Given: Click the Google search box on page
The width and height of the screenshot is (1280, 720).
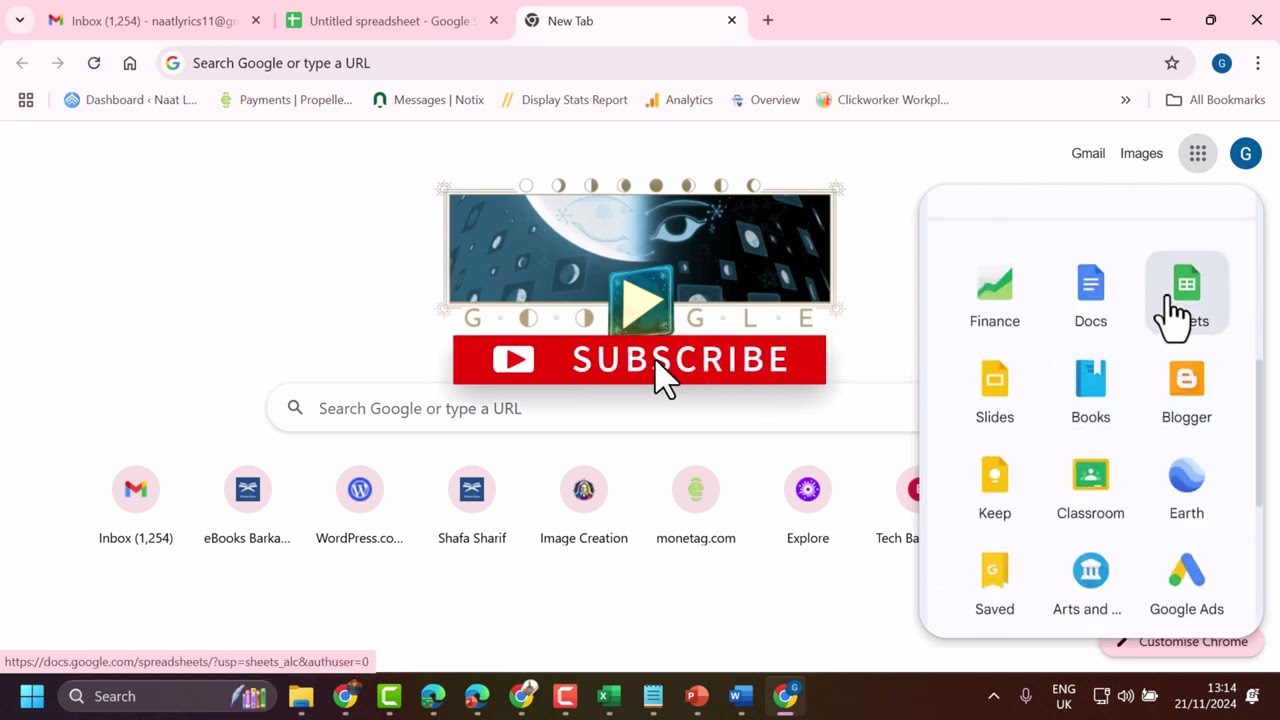Looking at the screenshot, I should click(592, 408).
